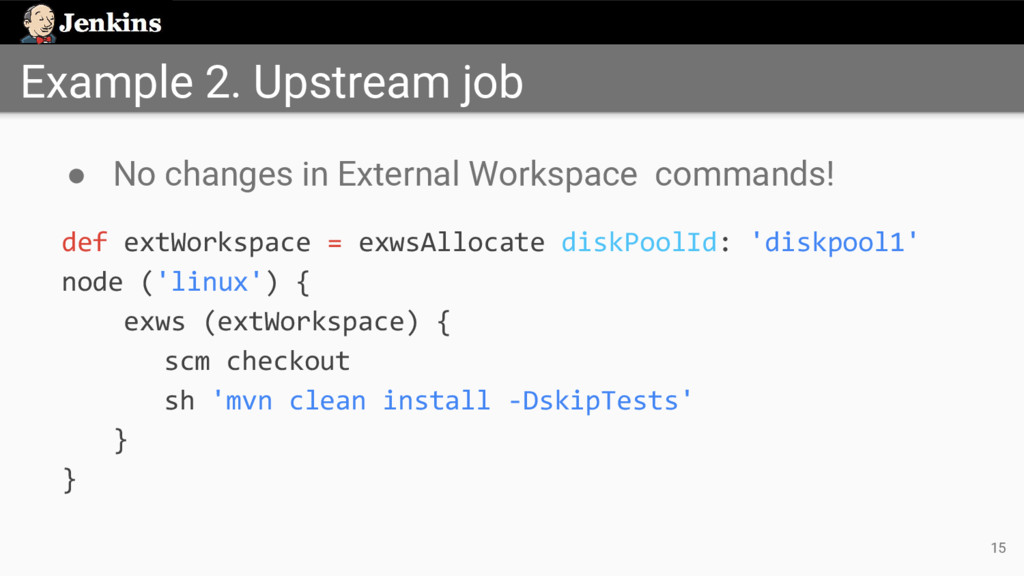Click the slide page number 15

pos(997,547)
